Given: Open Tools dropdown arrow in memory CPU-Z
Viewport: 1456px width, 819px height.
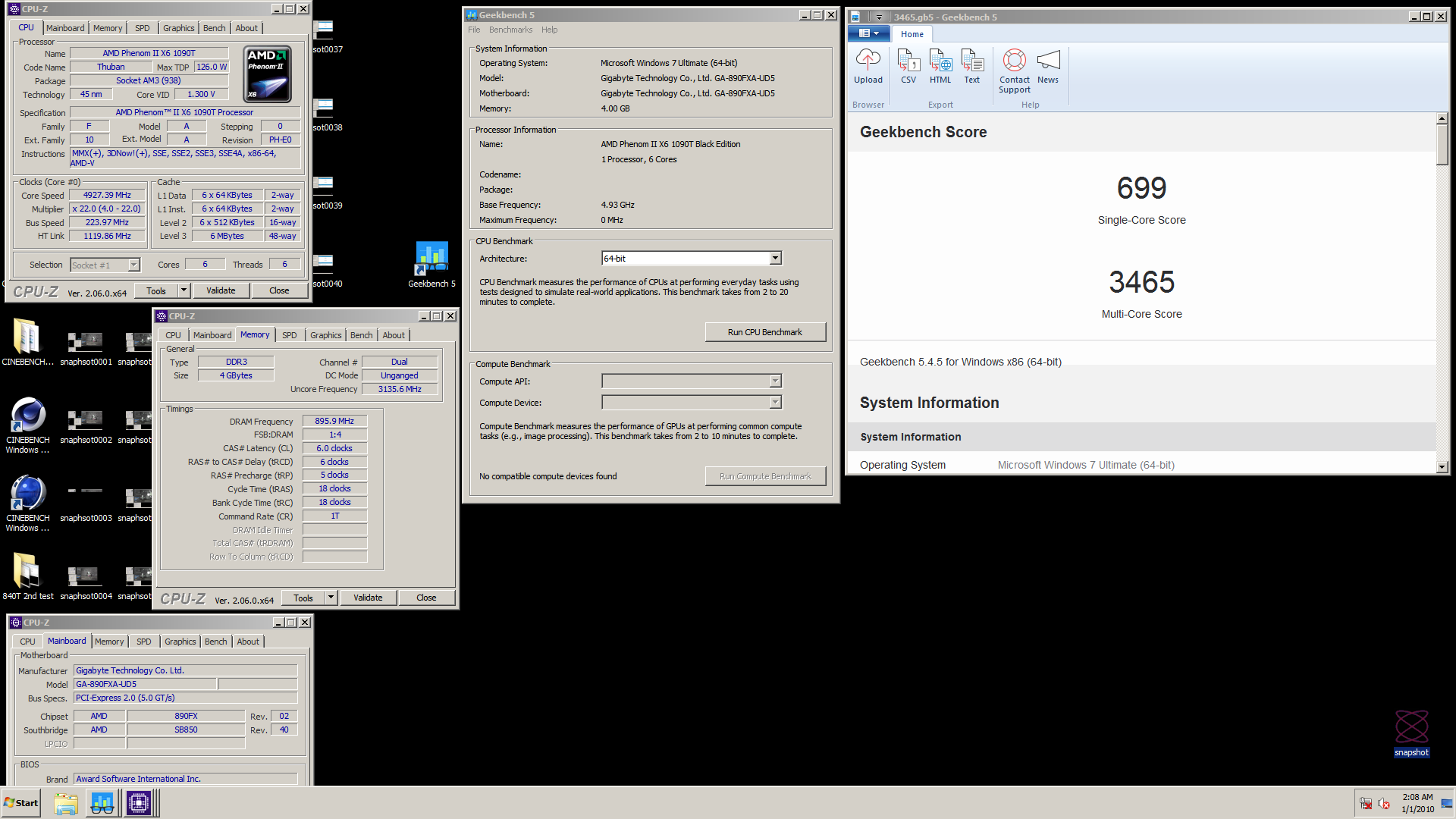Looking at the screenshot, I should pos(331,598).
